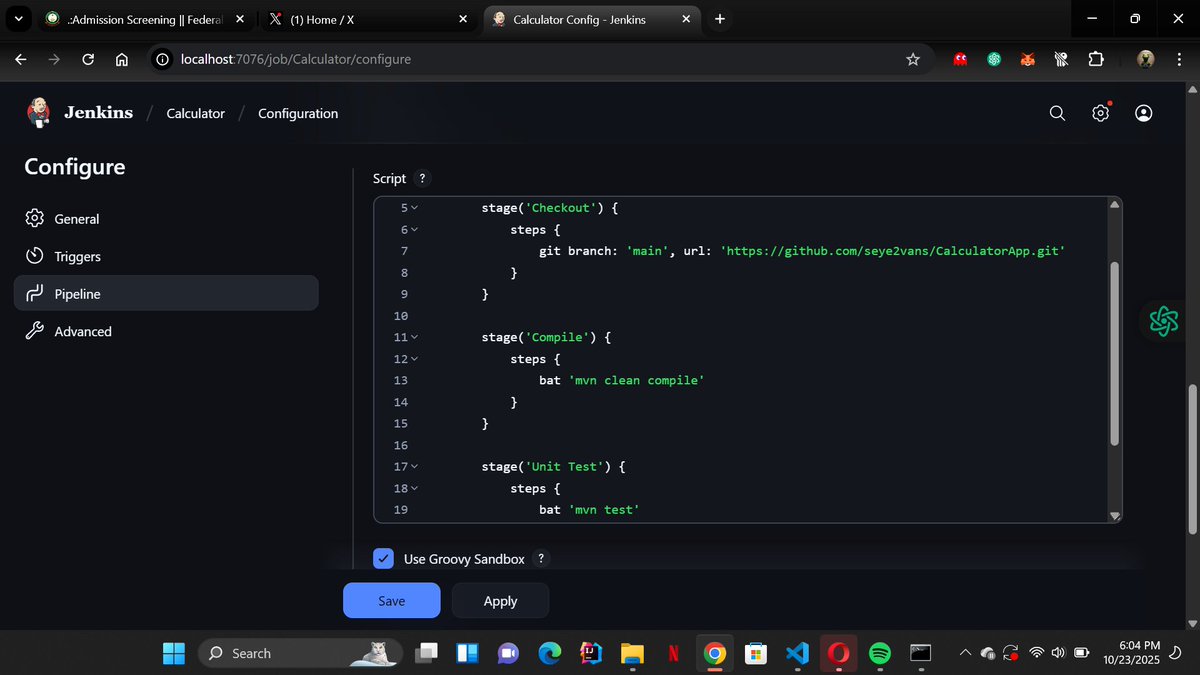Reload the Jenkins configuration page

[88, 59]
